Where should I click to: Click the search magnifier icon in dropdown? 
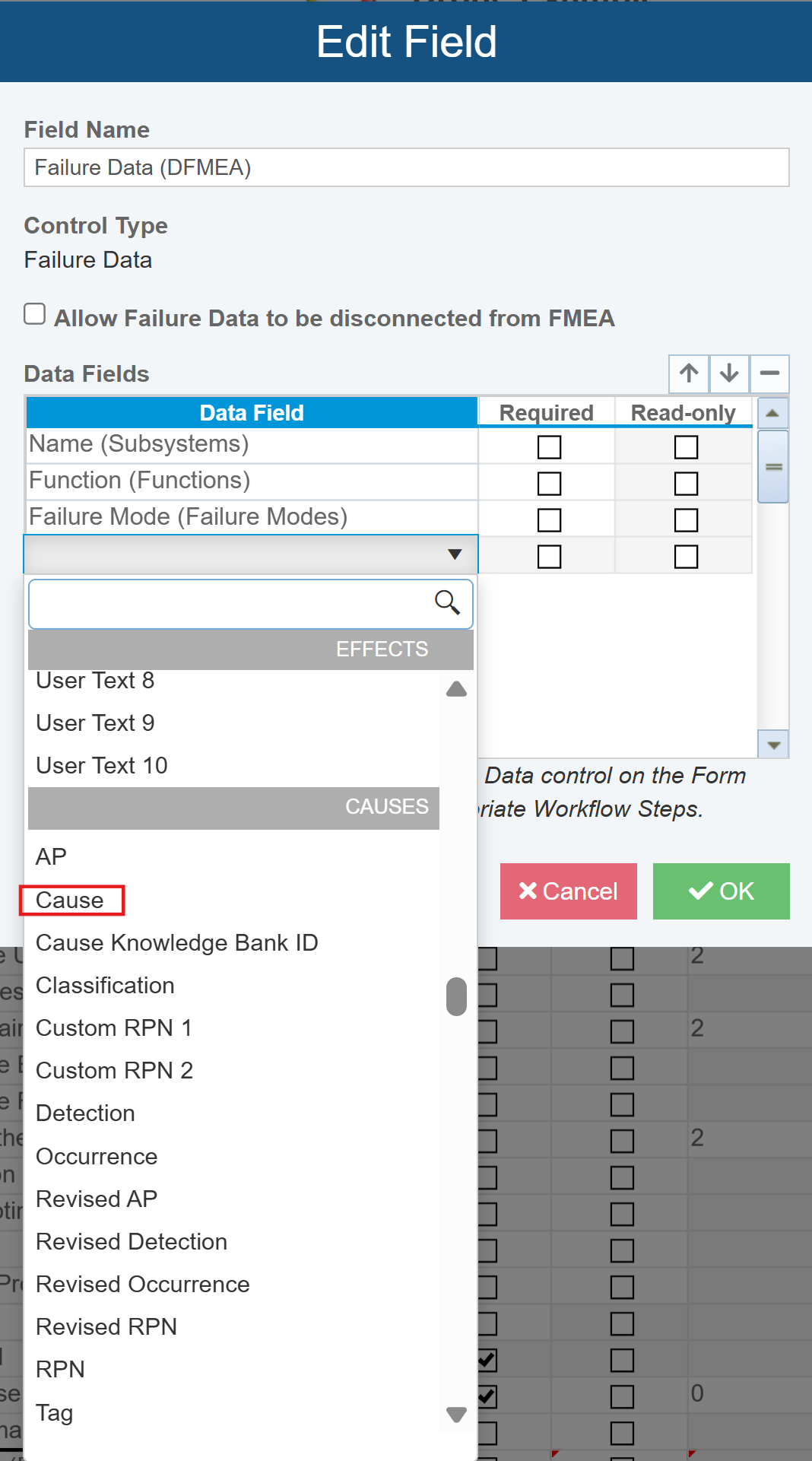tap(447, 603)
